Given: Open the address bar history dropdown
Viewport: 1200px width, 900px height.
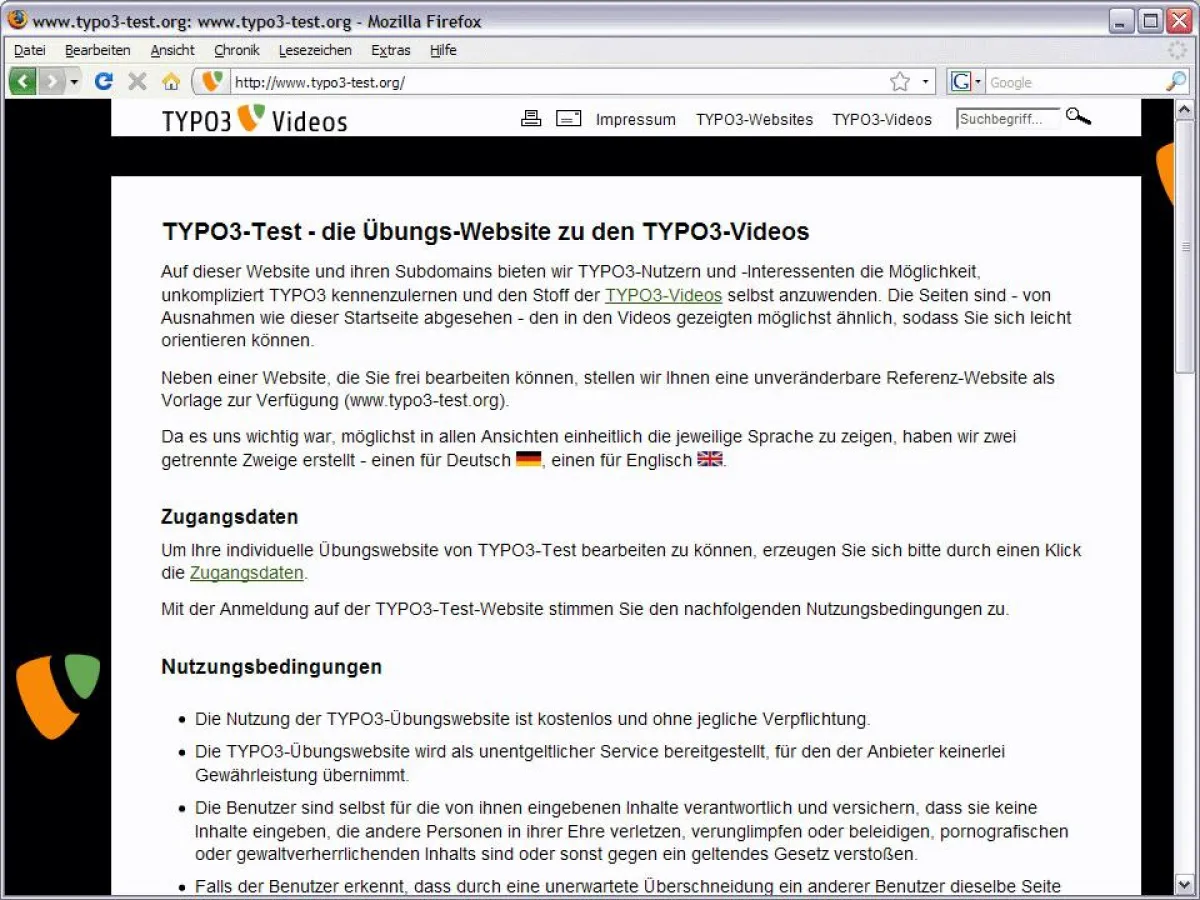Looking at the screenshot, I should (925, 81).
